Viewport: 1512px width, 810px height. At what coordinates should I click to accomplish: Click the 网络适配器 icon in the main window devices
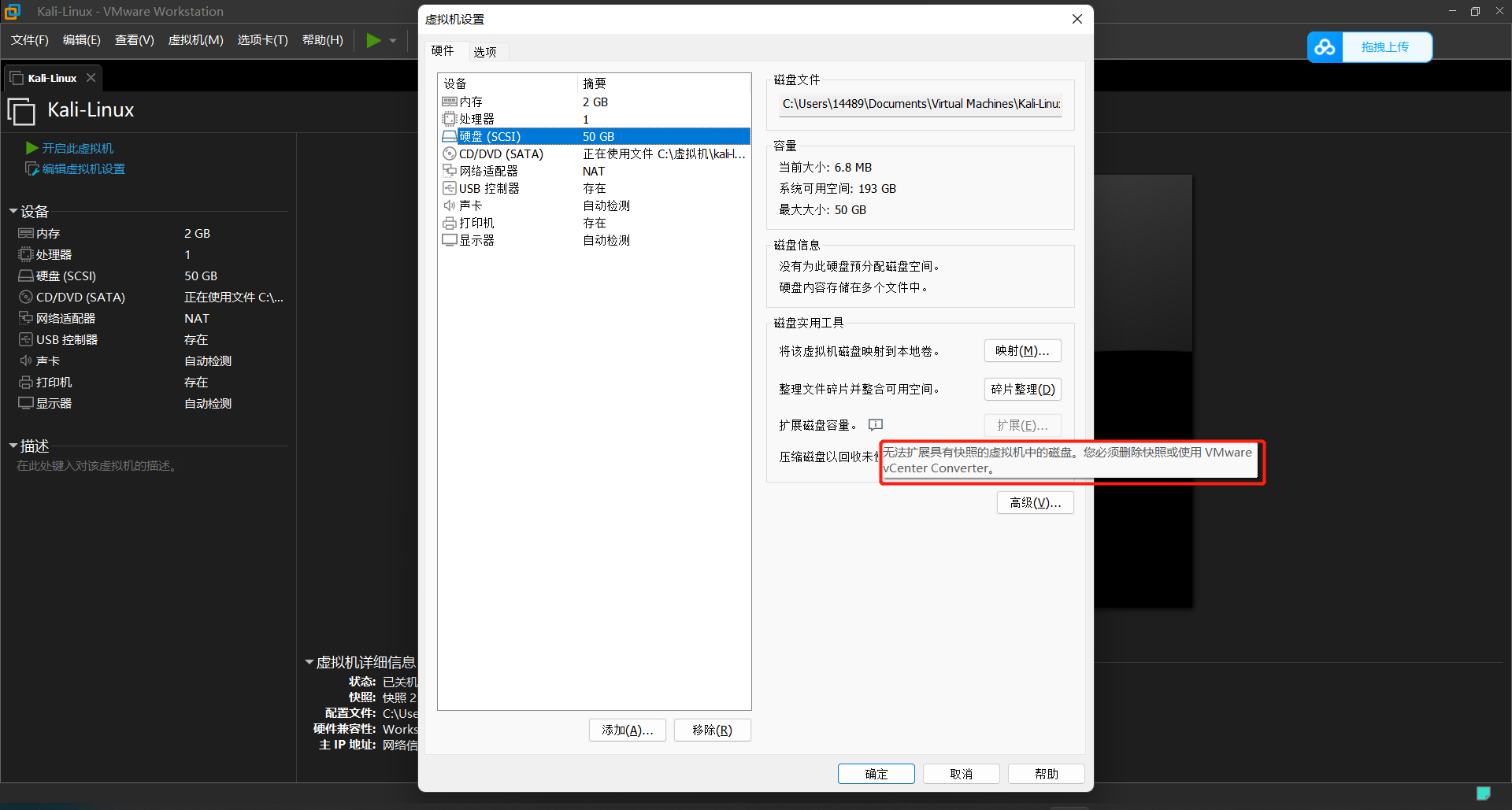[x=26, y=318]
